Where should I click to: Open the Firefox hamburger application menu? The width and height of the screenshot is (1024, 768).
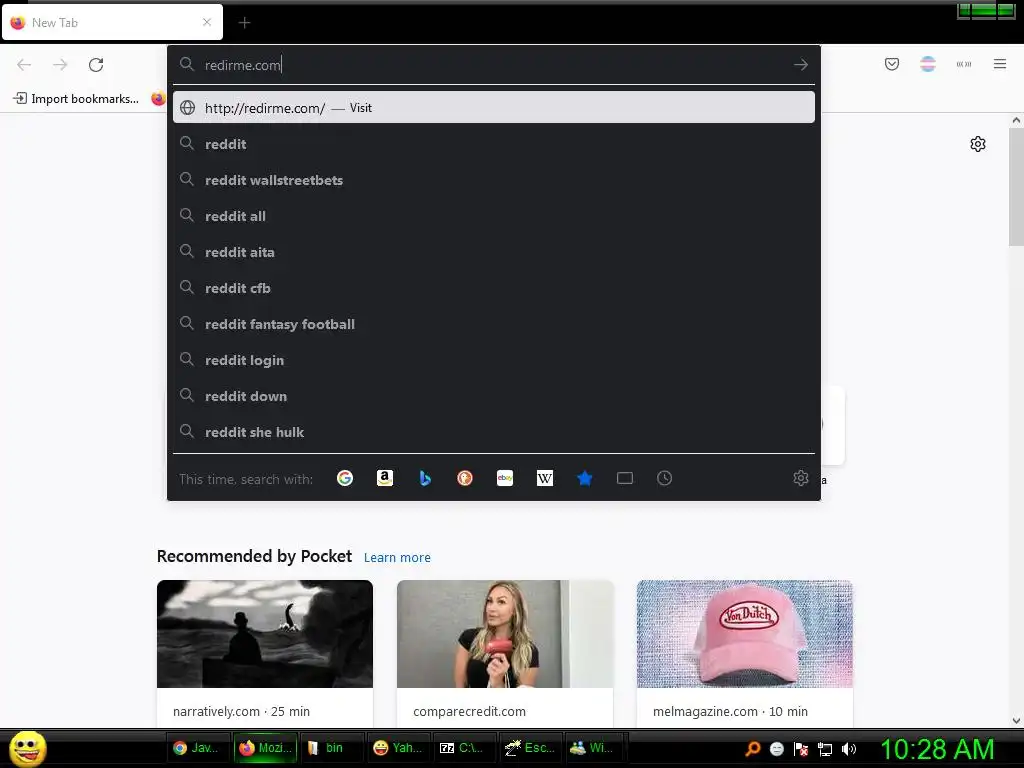click(1000, 64)
